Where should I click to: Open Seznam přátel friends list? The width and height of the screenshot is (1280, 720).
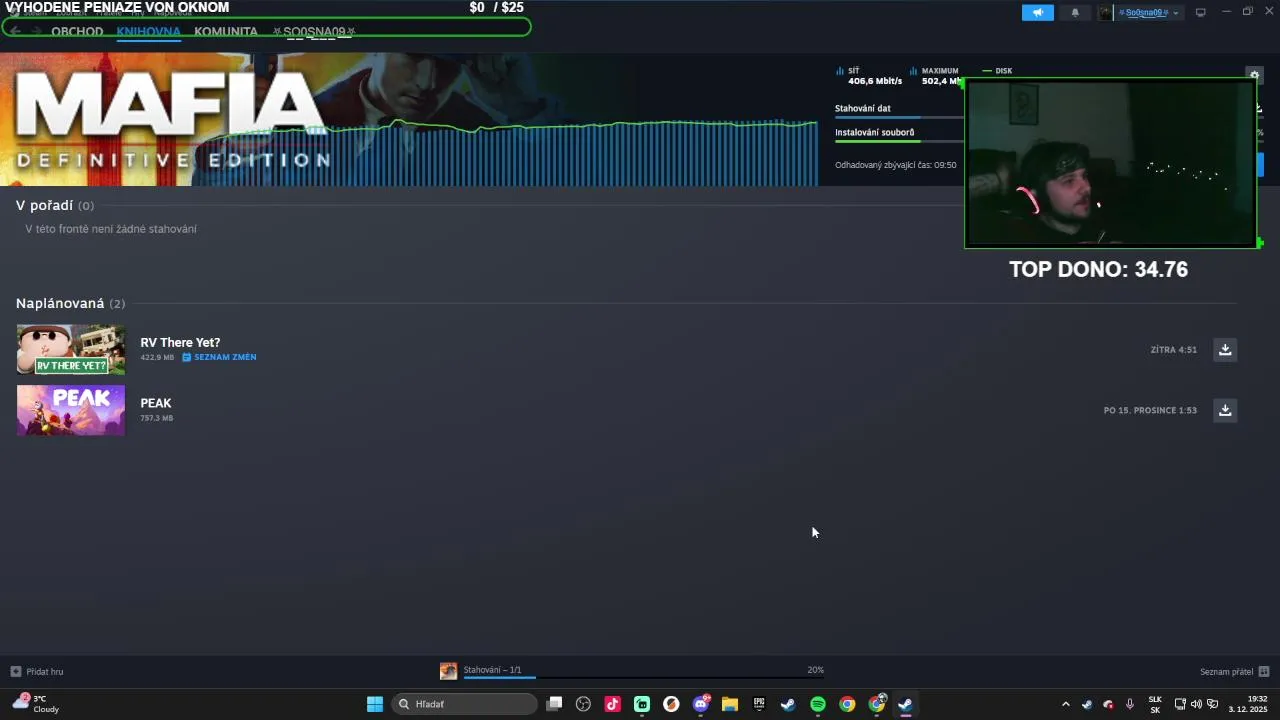click(1234, 671)
